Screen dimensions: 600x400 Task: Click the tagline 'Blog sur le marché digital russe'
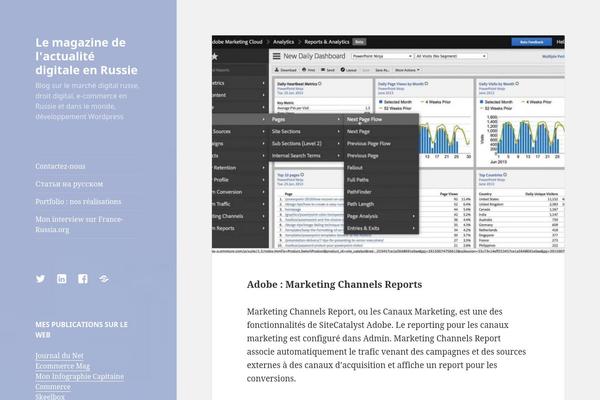click(87, 101)
